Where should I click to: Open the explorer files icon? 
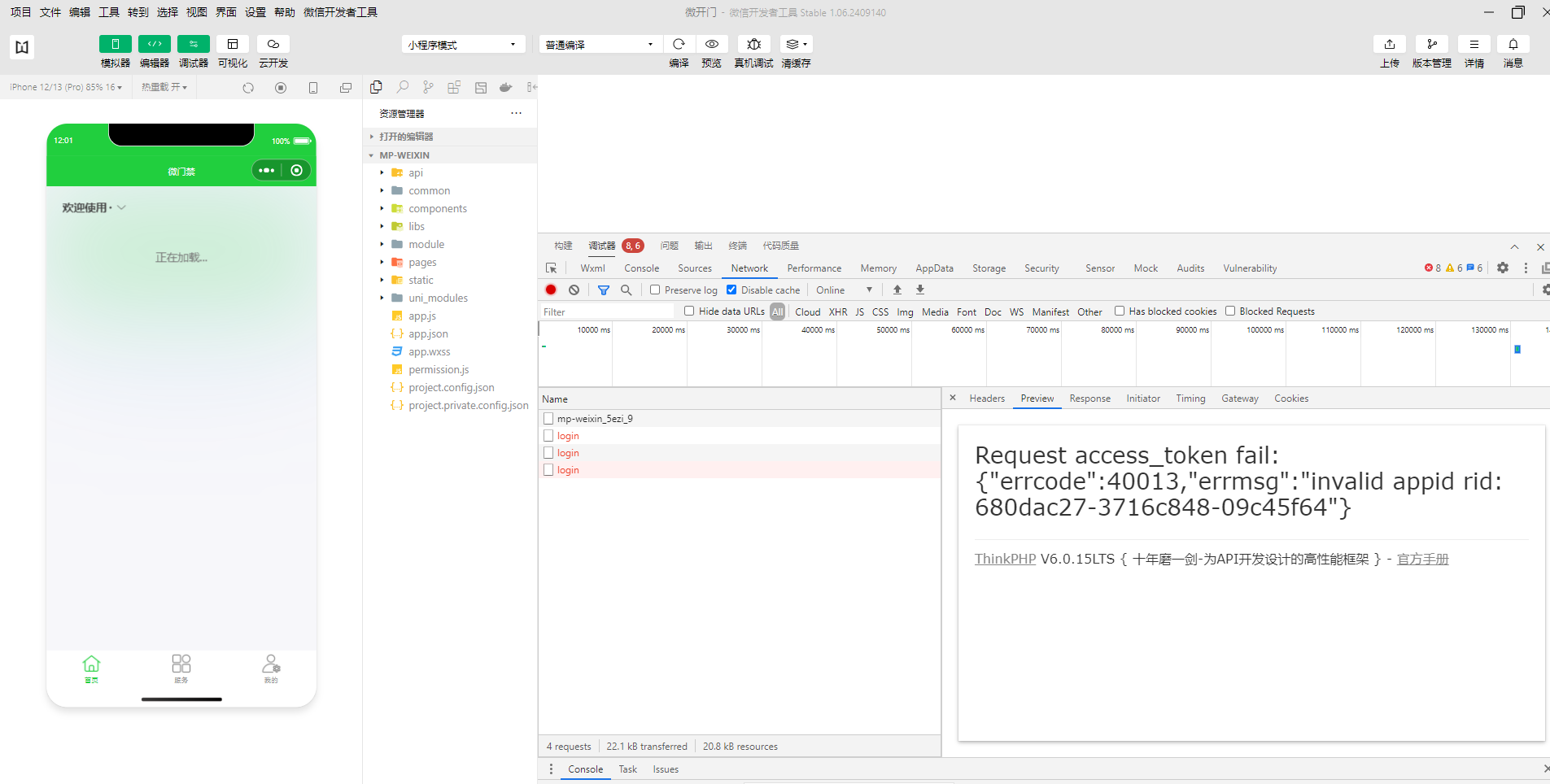[x=376, y=87]
